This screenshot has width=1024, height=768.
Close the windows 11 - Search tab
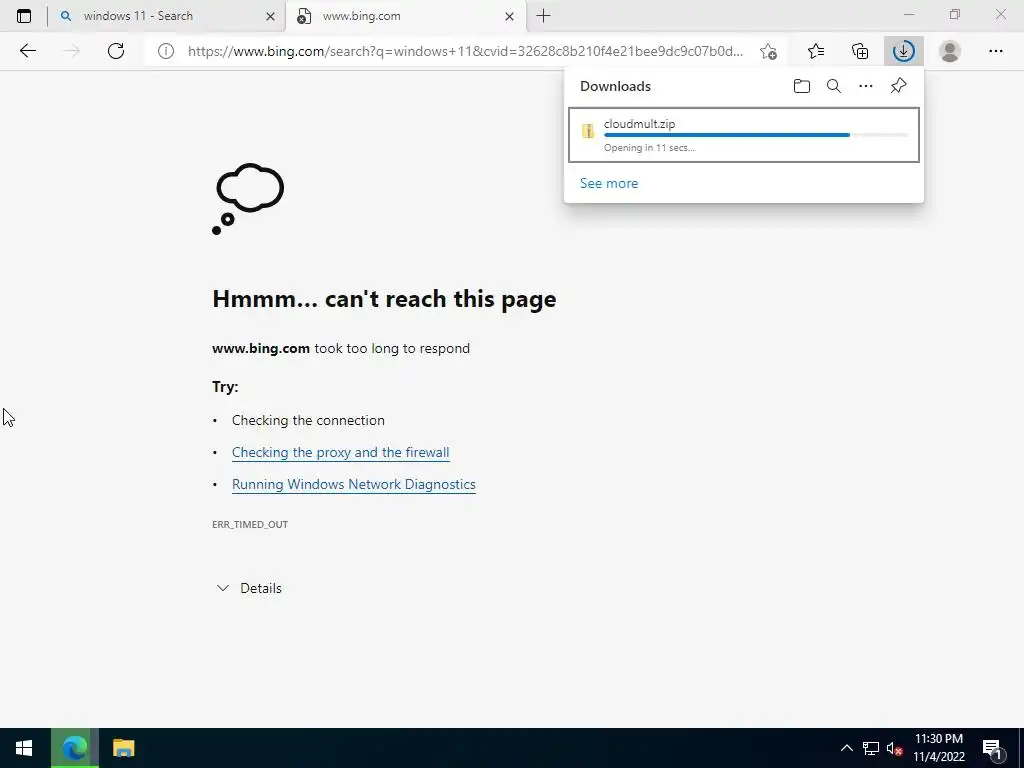click(x=270, y=16)
